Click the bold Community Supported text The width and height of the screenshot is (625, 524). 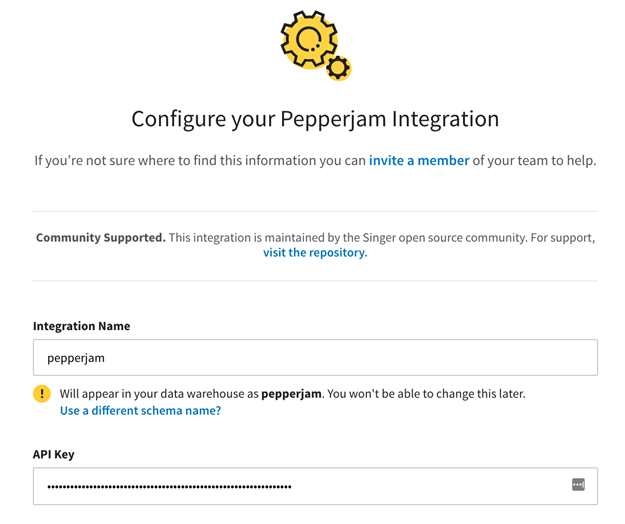coord(101,238)
